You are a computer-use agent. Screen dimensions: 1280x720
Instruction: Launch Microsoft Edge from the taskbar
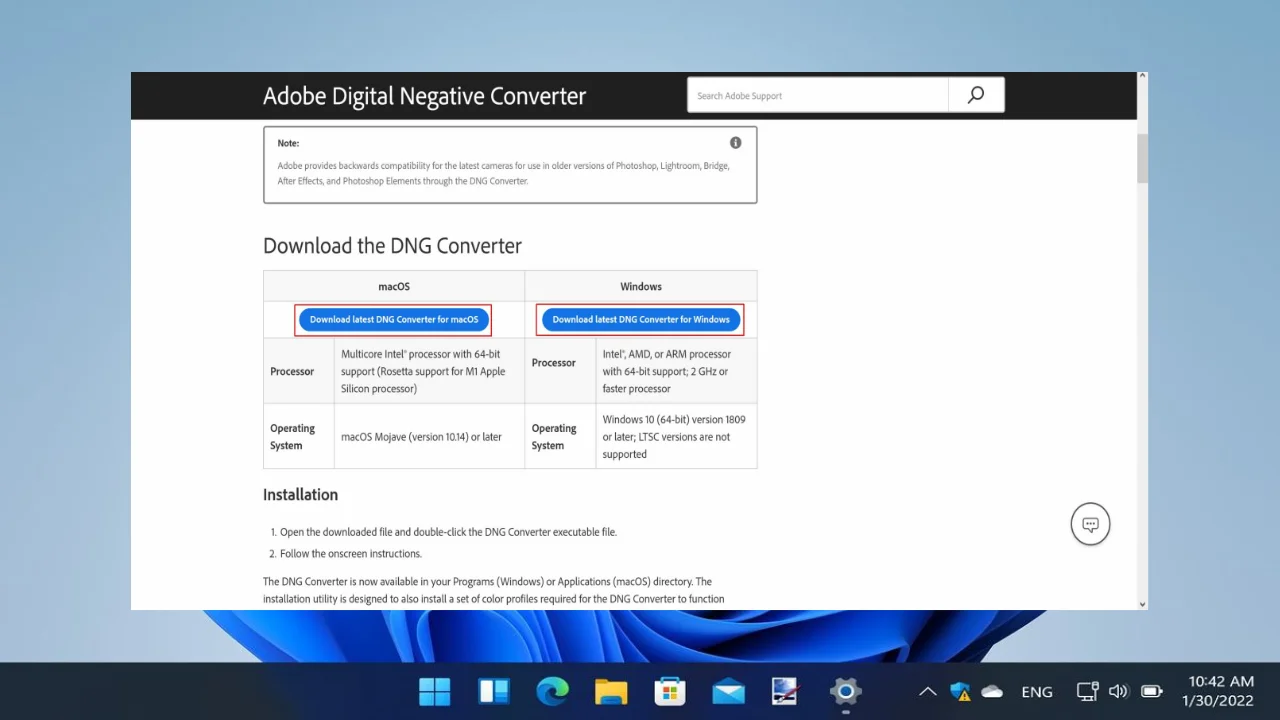point(552,691)
